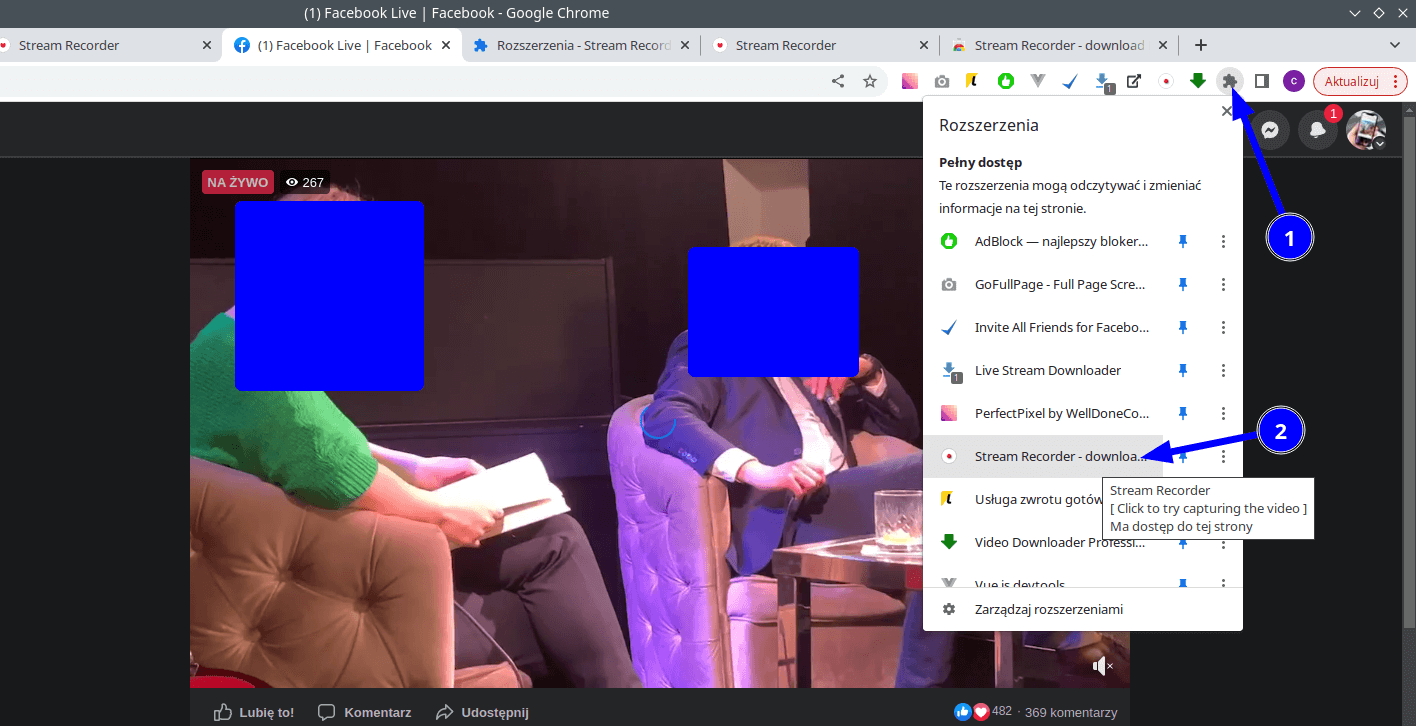Close the Rozszerzenia extensions popup

point(1227,112)
